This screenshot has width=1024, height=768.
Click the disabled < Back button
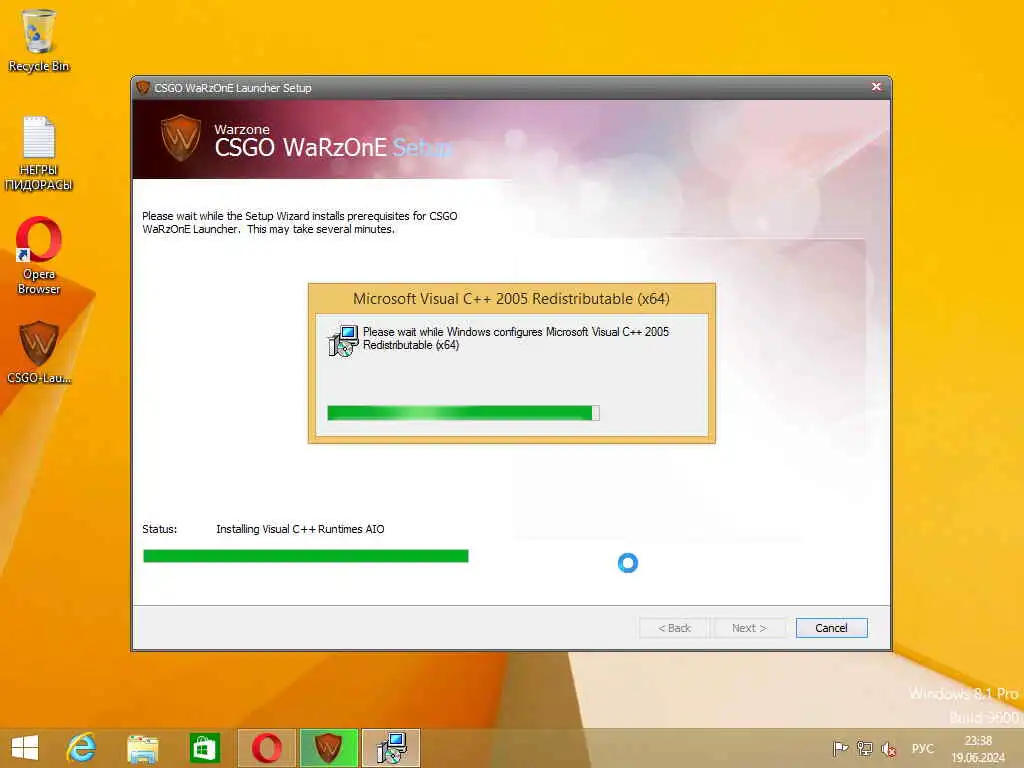(x=674, y=628)
